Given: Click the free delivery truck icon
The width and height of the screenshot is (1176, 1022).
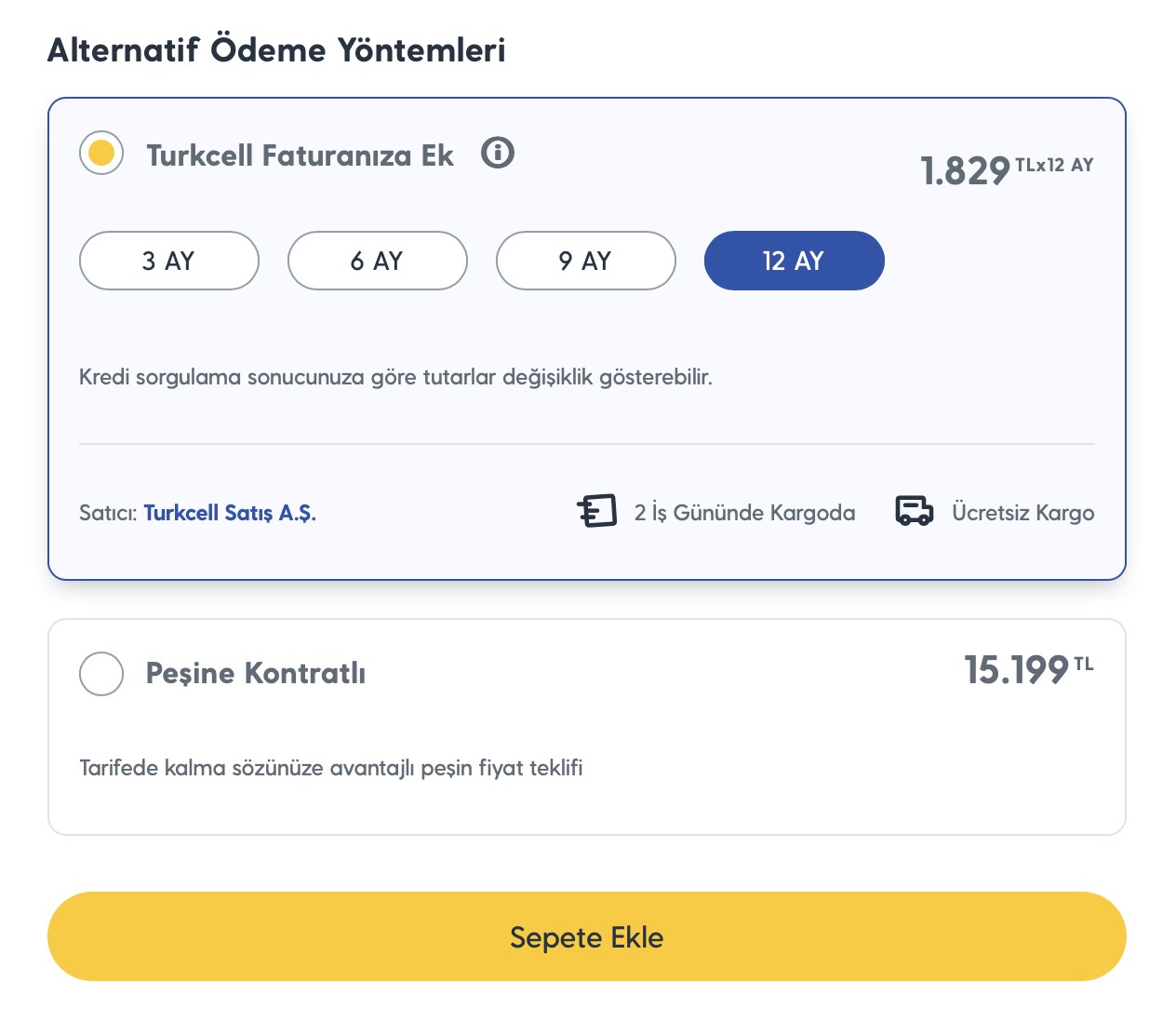Looking at the screenshot, I should [x=915, y=511].
